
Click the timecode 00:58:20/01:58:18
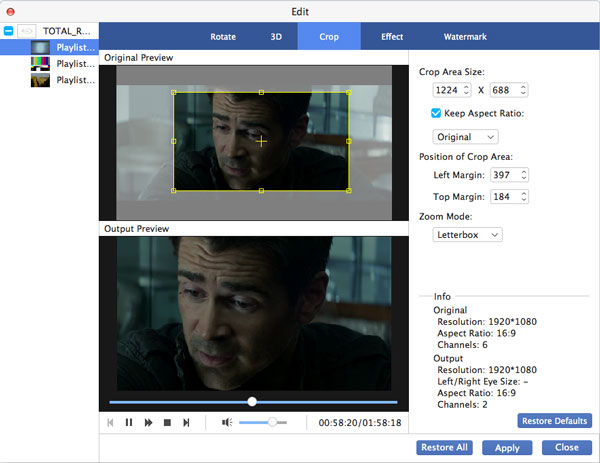point(360,422)
